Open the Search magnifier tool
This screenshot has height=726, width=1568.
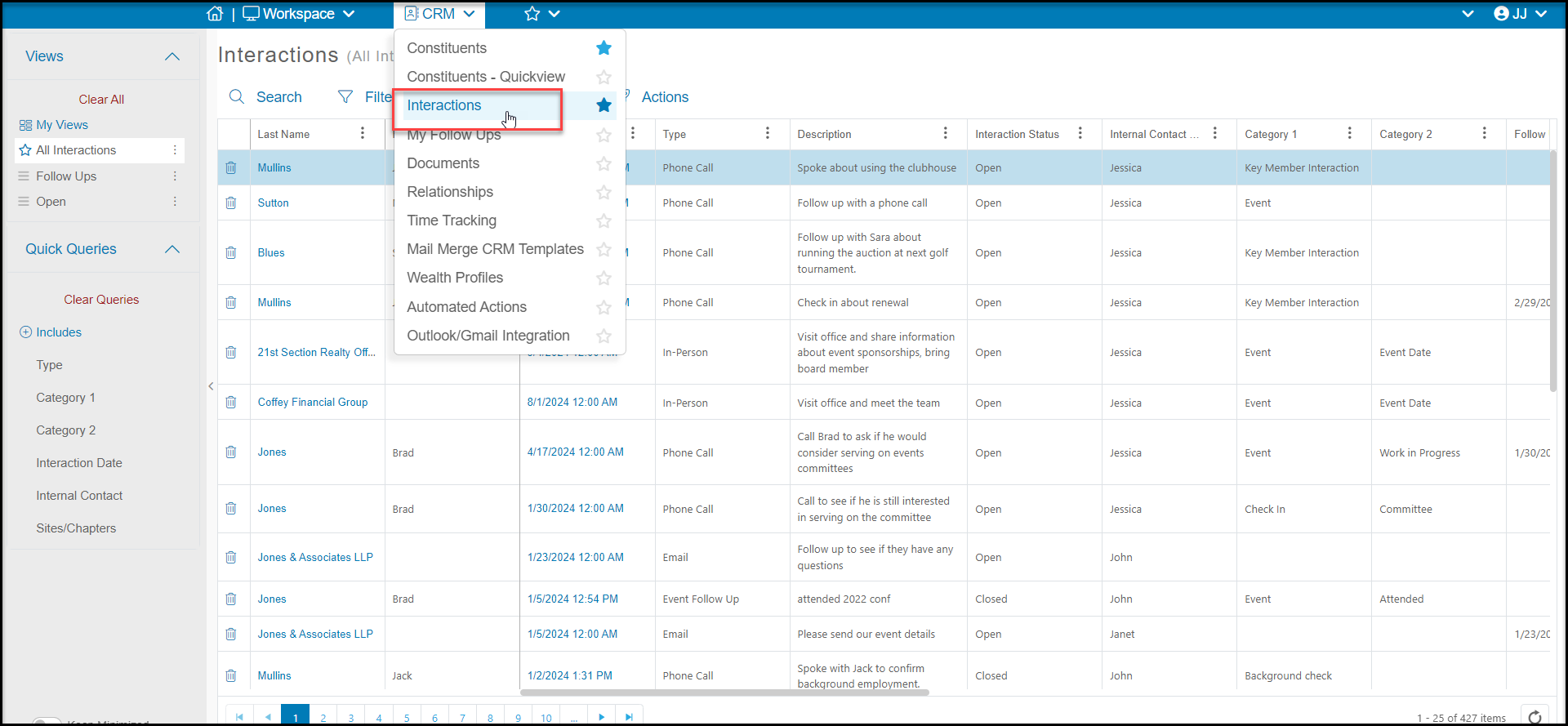click(x=237, y=96)
